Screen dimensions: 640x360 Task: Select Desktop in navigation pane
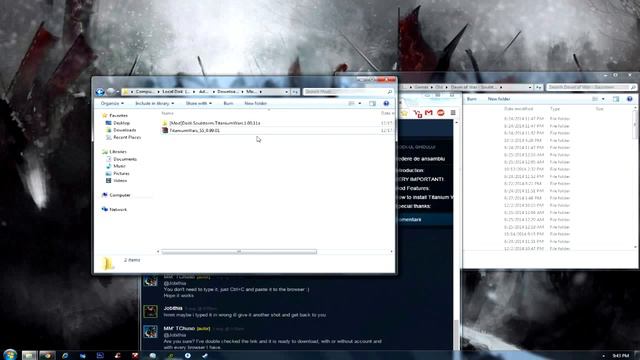122,123
